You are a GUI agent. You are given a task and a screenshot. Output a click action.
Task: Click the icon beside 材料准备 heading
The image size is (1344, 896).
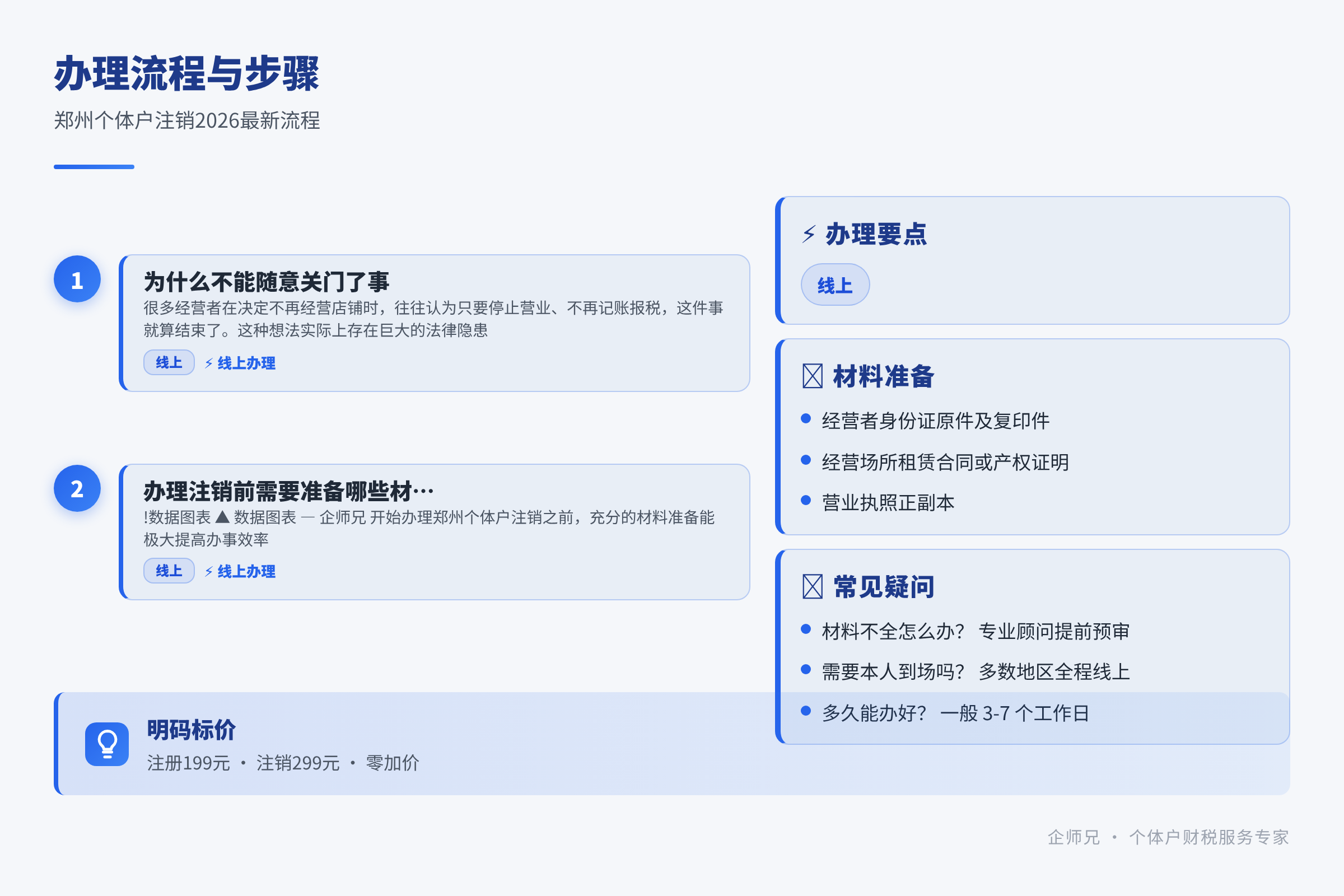click(813, 376)
